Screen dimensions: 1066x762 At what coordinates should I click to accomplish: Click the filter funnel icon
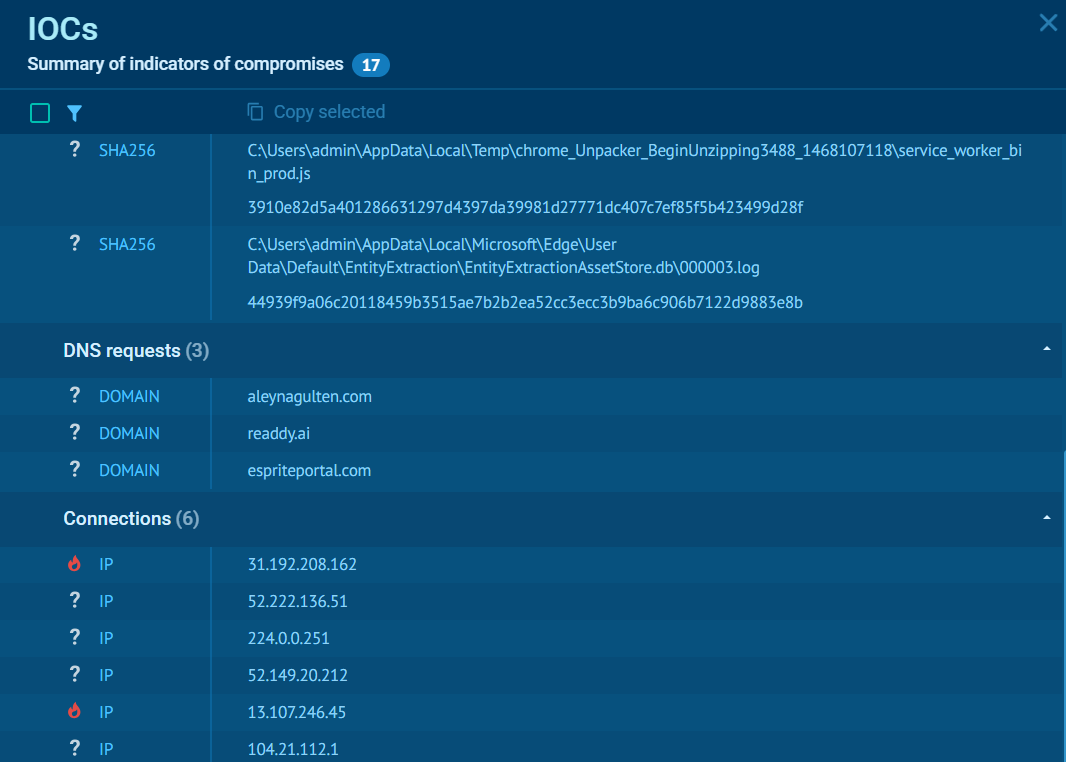pyautogui.click(x=74, y=113)
